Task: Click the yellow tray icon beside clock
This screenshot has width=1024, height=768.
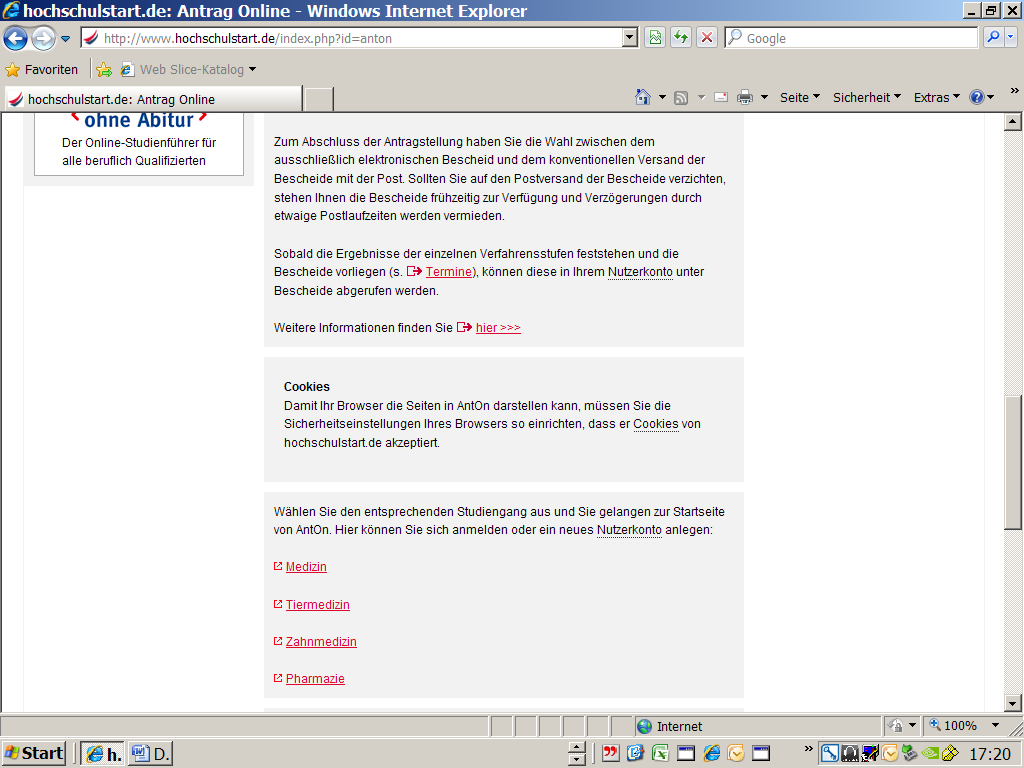Action: point(950,754)
